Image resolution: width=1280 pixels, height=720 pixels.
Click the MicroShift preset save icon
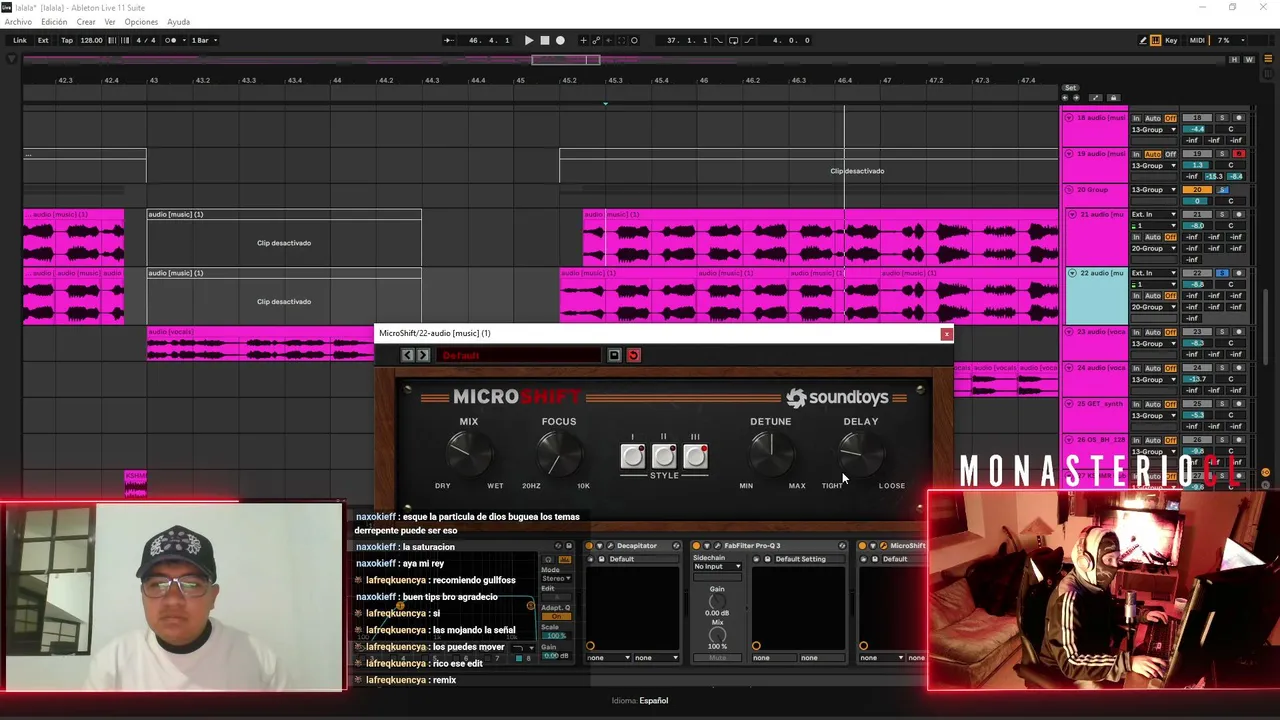click(x=614, y=355)
